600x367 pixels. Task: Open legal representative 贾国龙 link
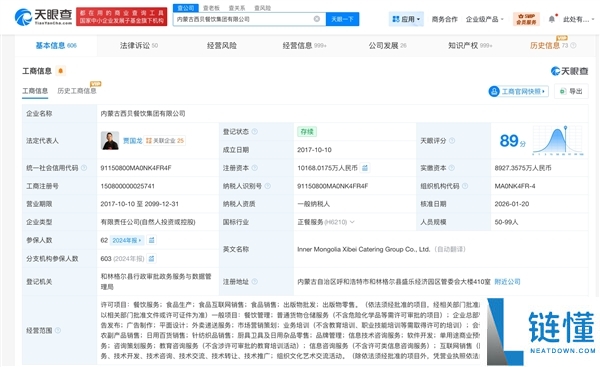click(132, 141)
